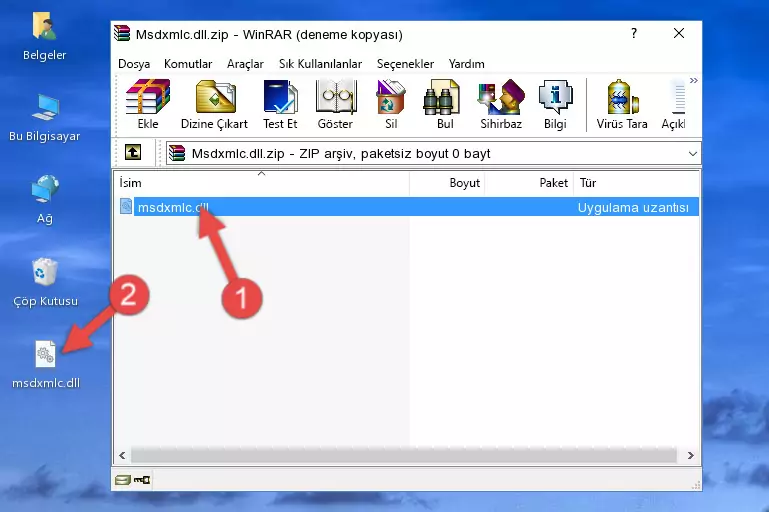
Task: Open the archive path dropdown
Action: tap(692, 154)
